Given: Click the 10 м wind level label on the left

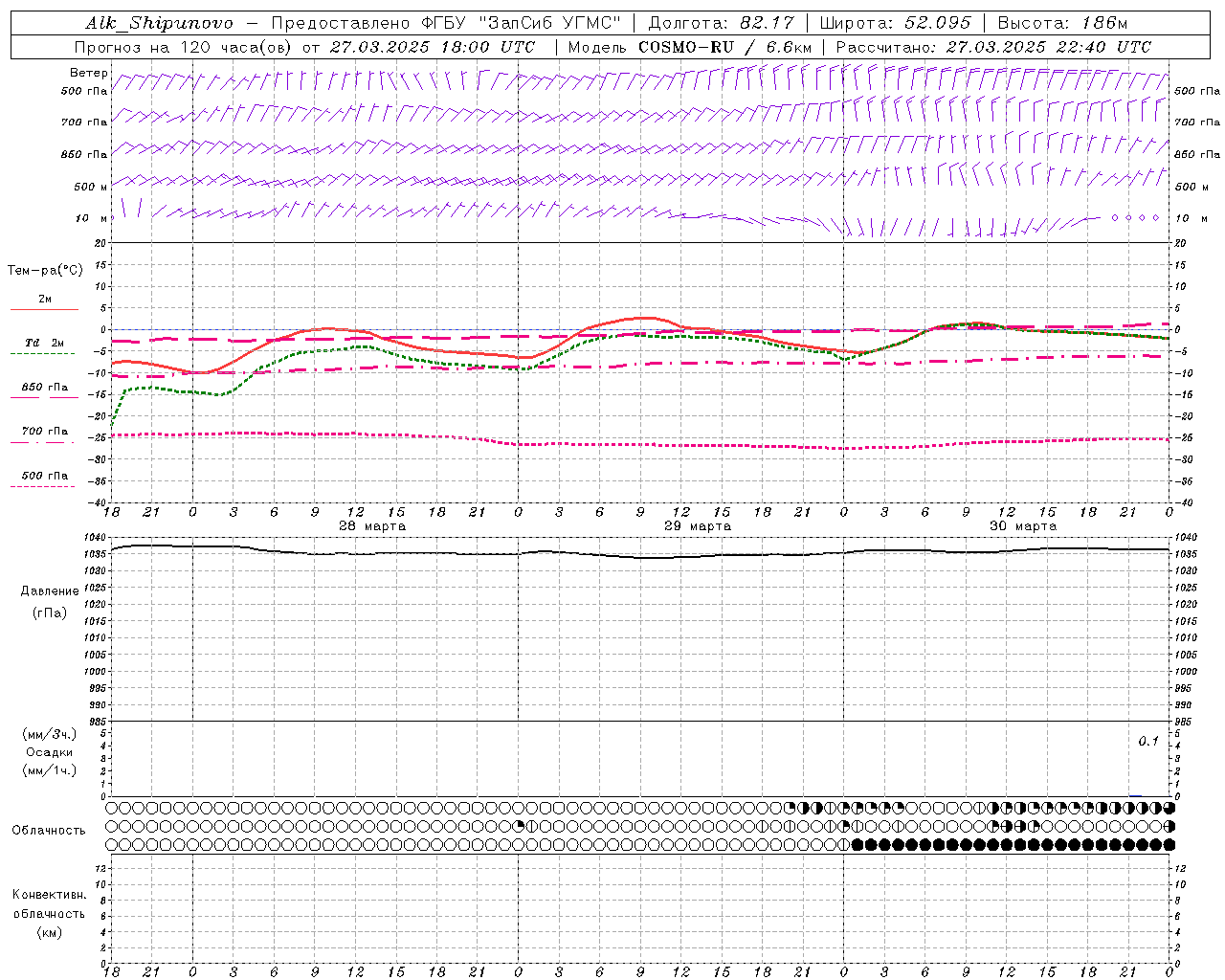Looking at the screenshot, I should tap(91, 219).
